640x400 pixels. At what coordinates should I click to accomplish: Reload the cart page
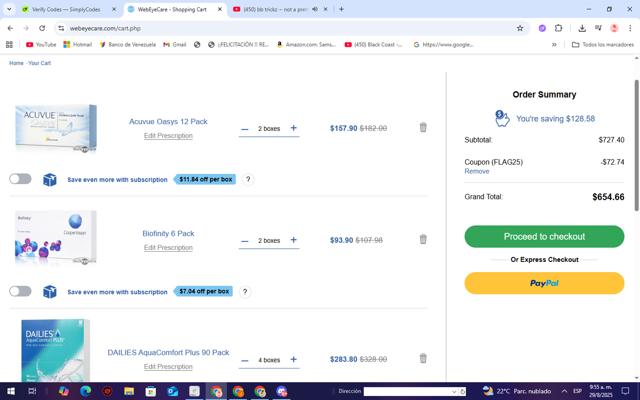[42, 28]
